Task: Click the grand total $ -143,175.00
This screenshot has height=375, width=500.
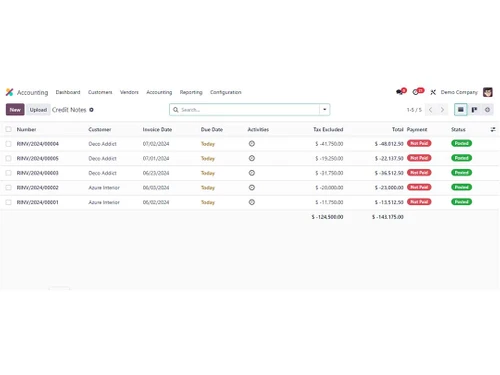Action: pyautogui.click(x=388, y=217)
